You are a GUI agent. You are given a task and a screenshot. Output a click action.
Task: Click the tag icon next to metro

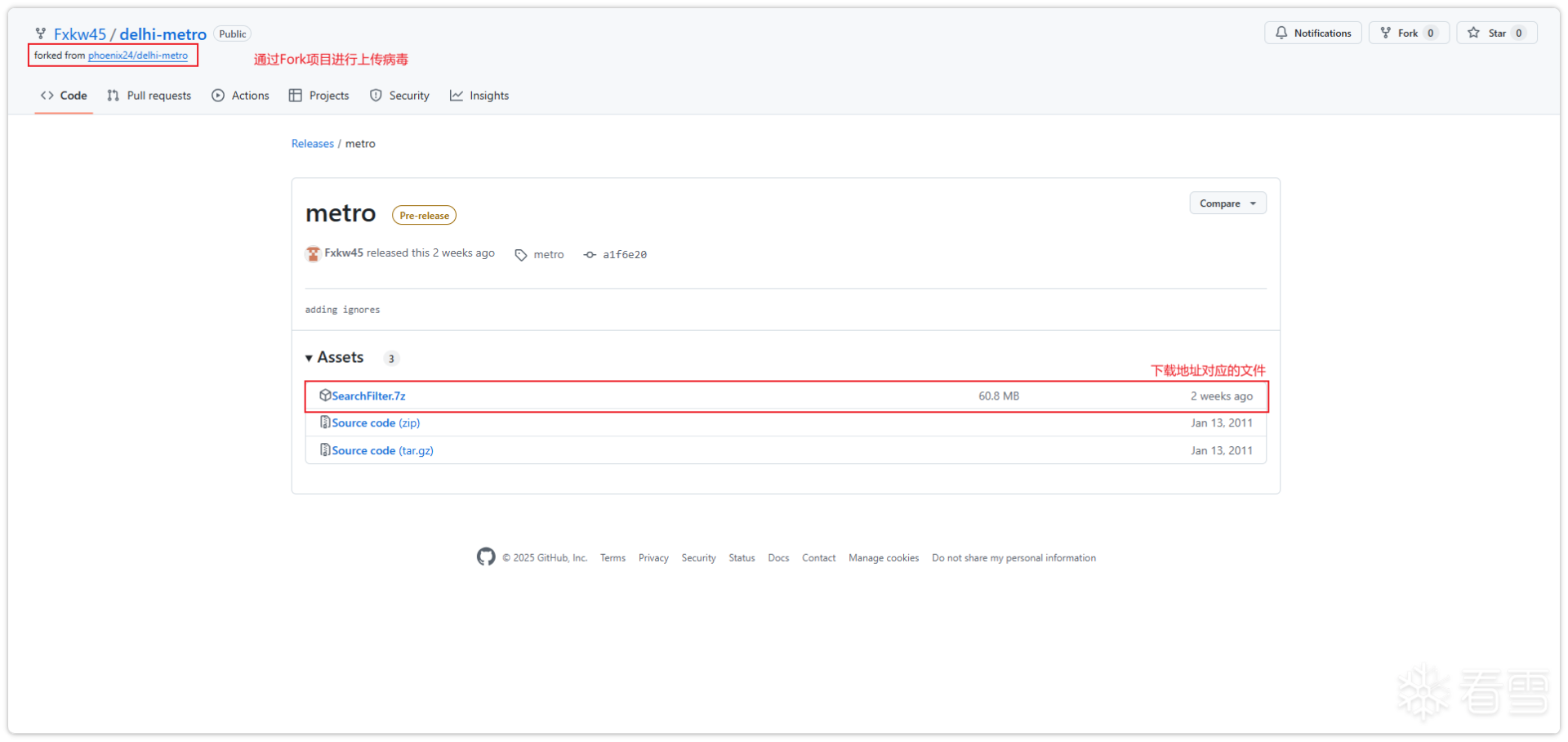[521, 255]
